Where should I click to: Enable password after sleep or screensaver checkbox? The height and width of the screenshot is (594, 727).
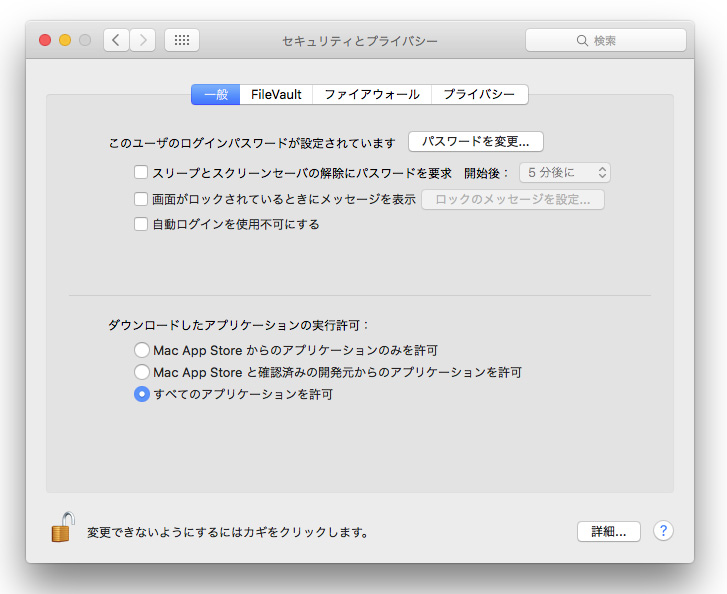tap(140, 172)
